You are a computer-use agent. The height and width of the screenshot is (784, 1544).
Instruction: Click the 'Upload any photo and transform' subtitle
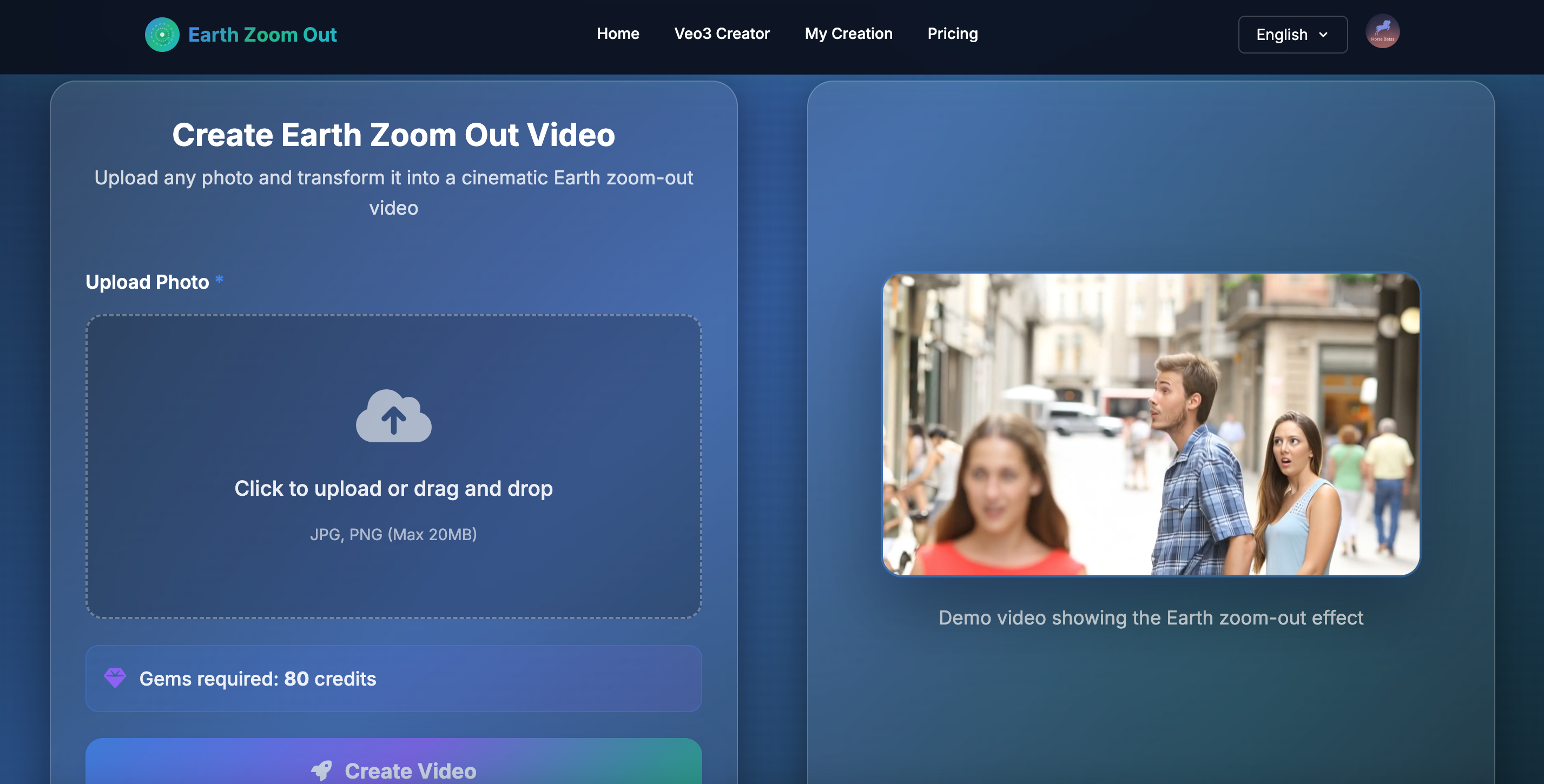[x=394, y=192]
